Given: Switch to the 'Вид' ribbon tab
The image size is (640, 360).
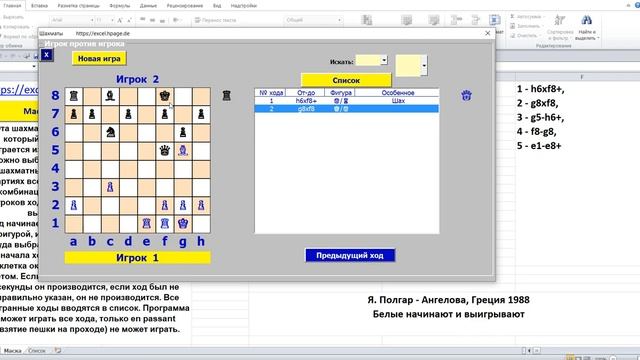Looking at the screenshot, I should (217, 6).
